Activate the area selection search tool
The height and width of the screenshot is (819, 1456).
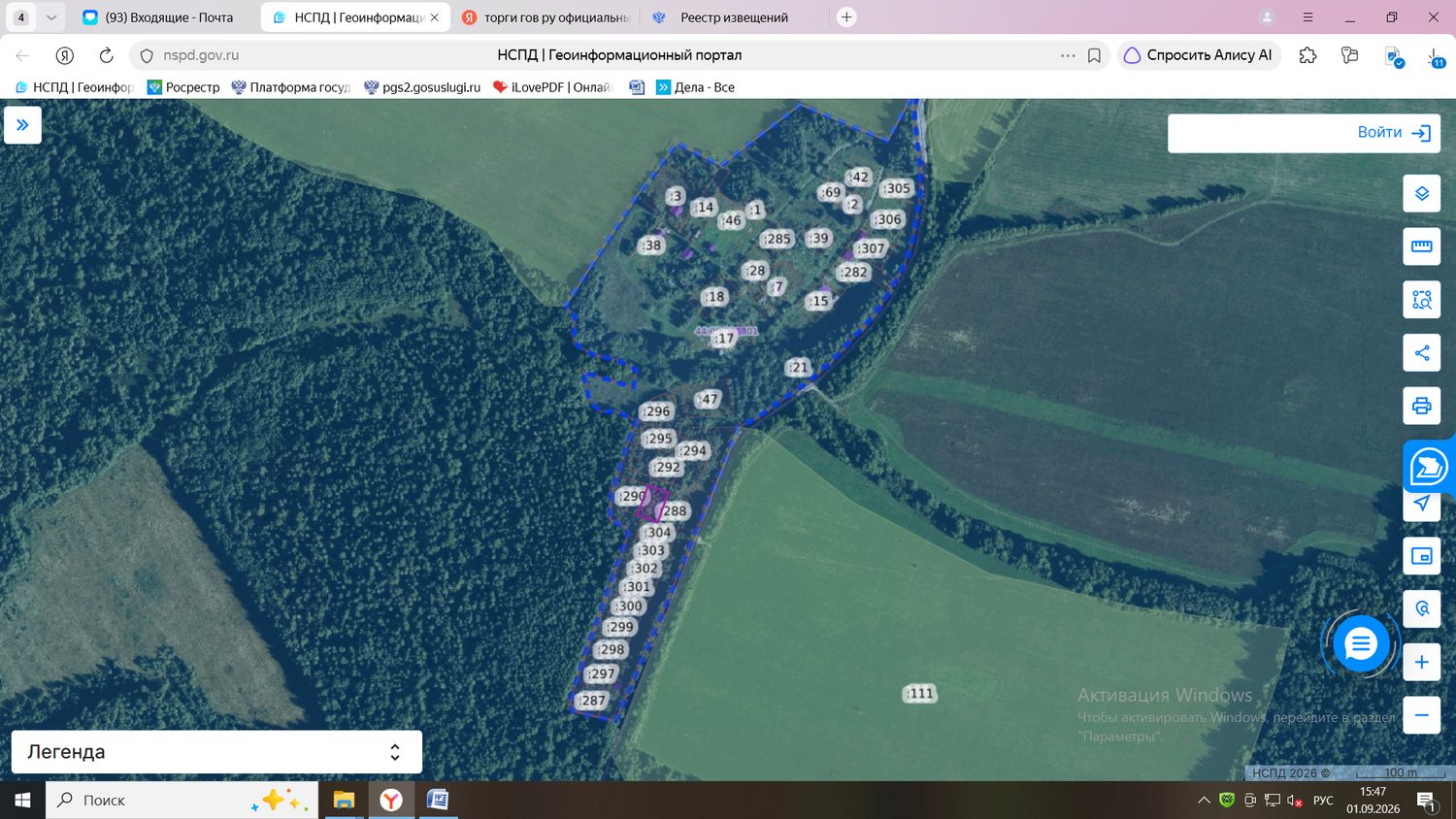[1421, 300]
